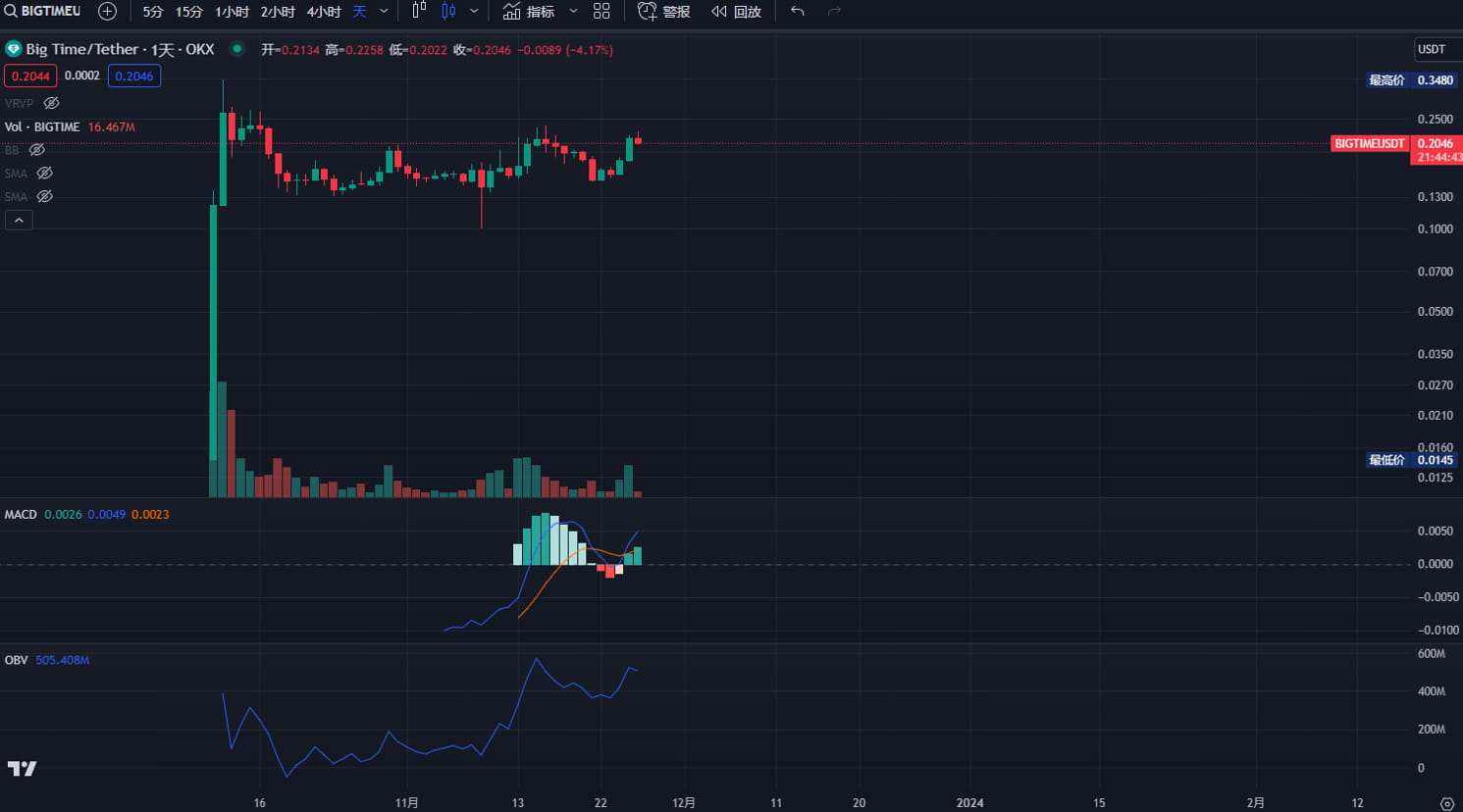Click the MACD value 0.0026
1463x812 pixels.
[63, 514]
